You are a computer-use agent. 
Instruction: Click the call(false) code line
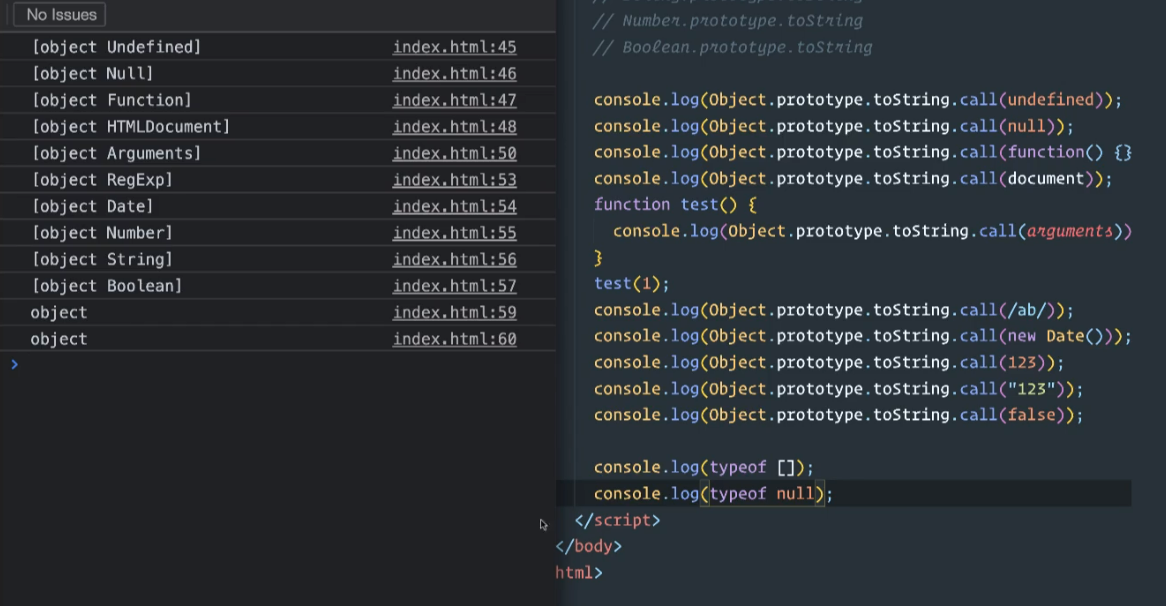pos(839,415)
